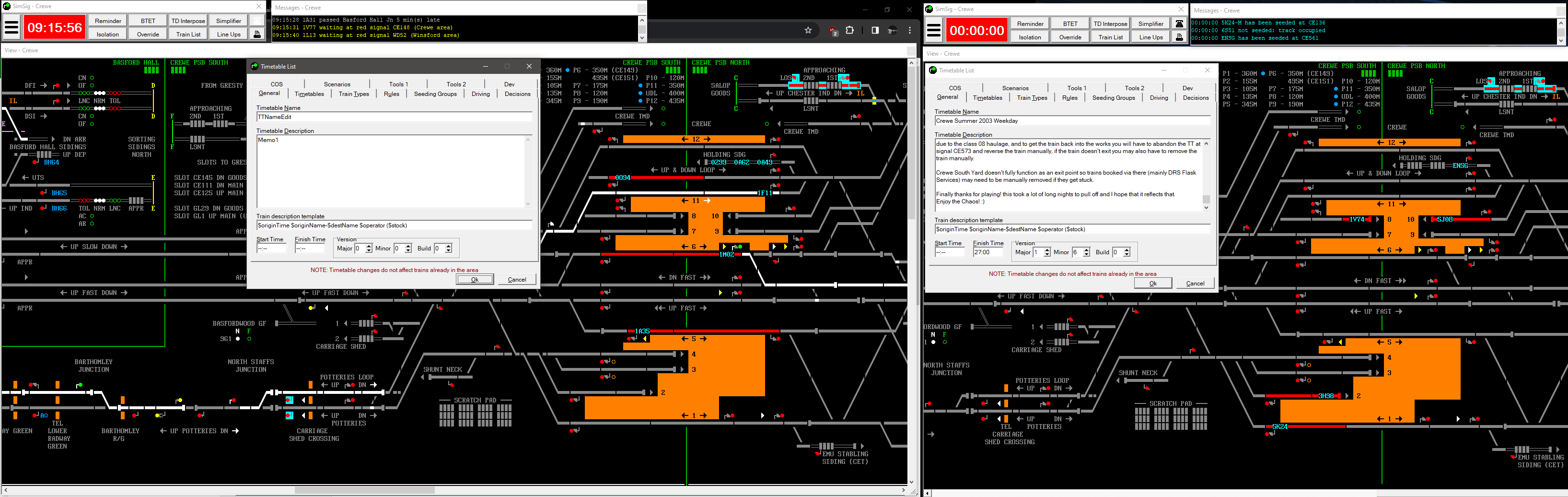
Task: Click lower train icon button in right SimSig window
Action: [x=1179, y=37]
